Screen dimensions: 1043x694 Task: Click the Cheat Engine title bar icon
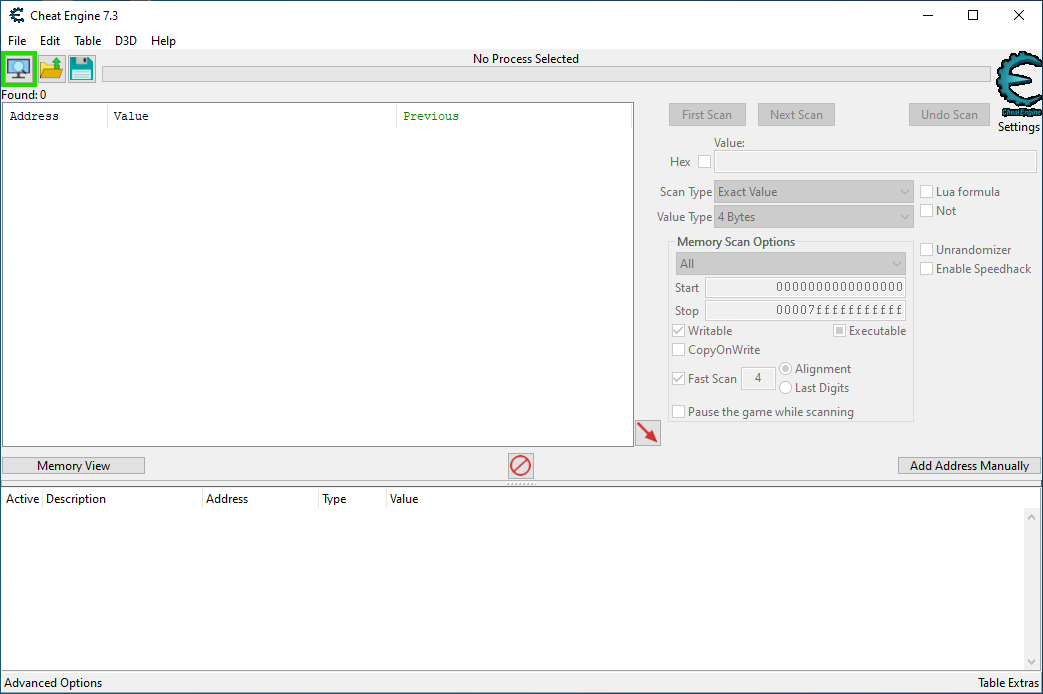[17, 15]
